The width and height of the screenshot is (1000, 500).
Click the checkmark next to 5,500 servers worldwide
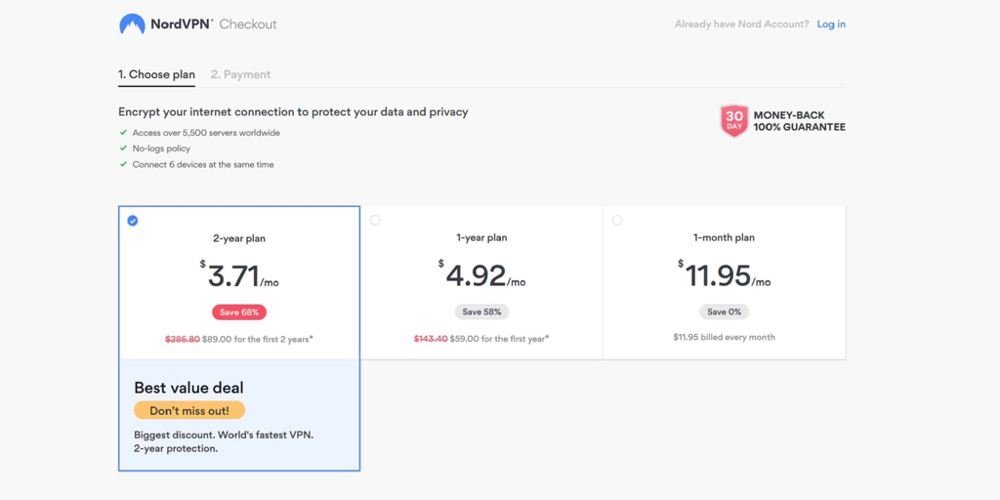[x=123, y=132]
